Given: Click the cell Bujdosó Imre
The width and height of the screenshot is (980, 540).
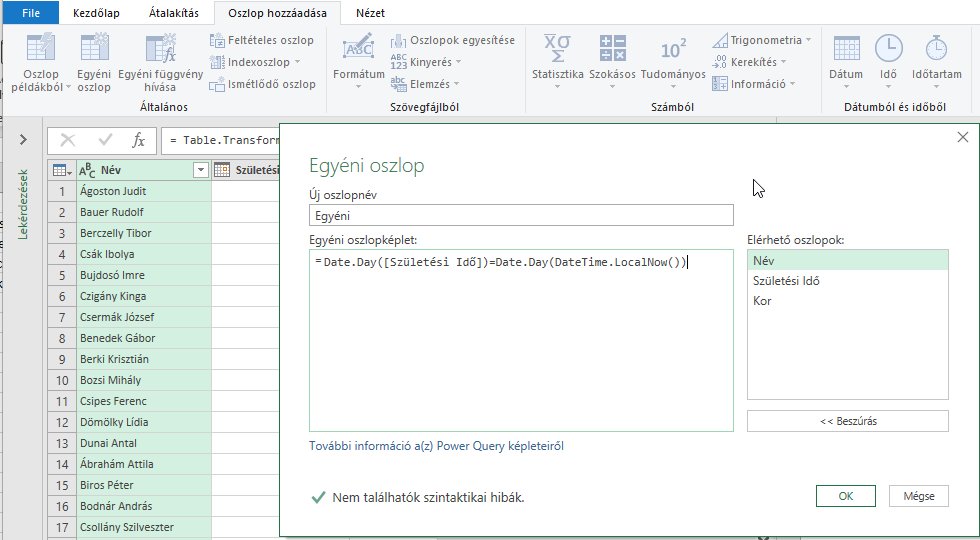Looking at the screenshot, I should pos(144,275).
